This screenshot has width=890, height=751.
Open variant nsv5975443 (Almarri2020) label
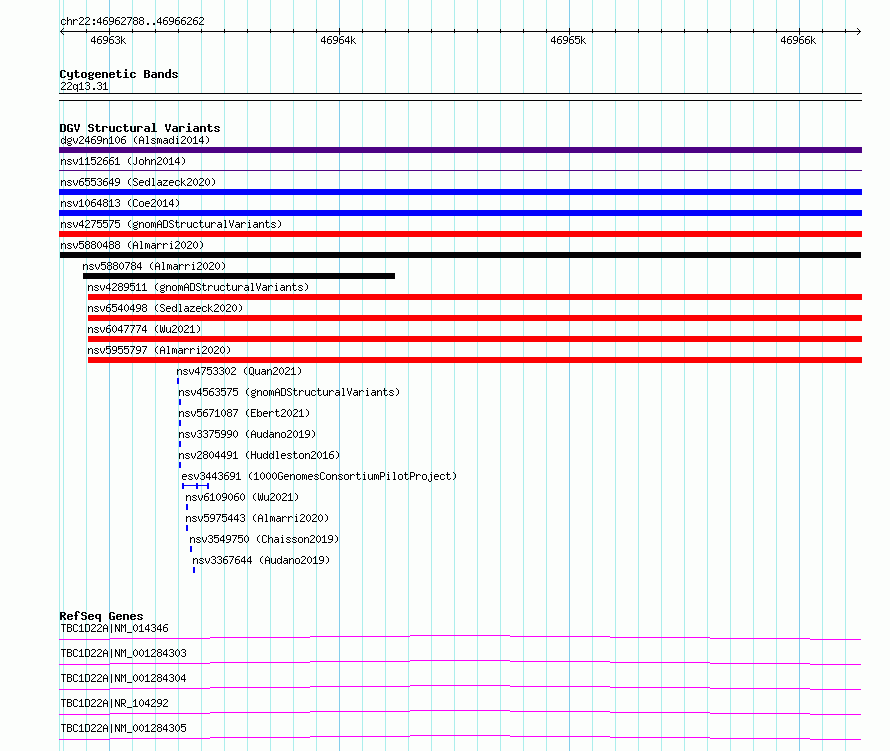tap(257, 518)
